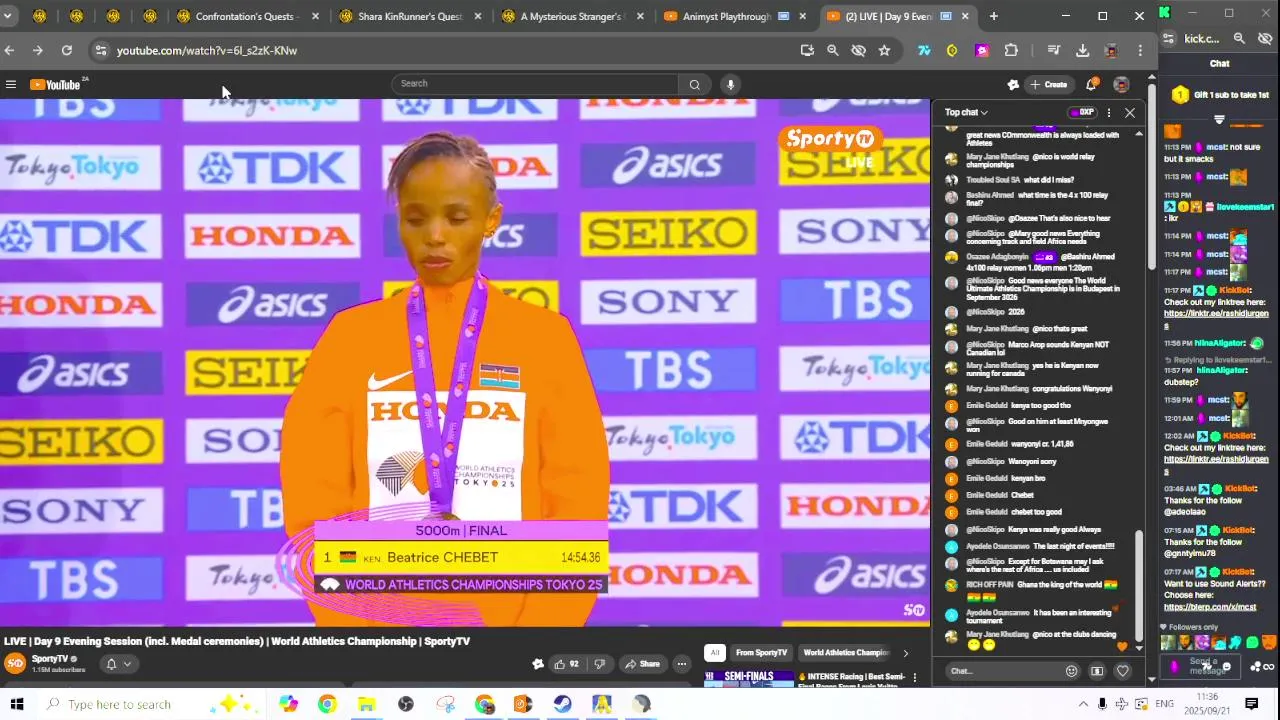The height and width of the screenshot is (720, 1280).
Task: Open the emoji picker in YouTube chat
Action: click(x=1072, y=671)
